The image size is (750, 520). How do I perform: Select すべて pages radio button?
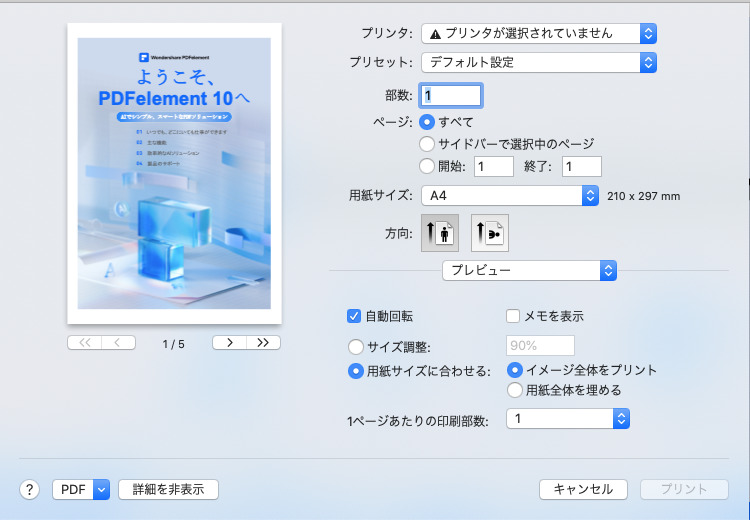pyautogui.click(x=427, y=122)
